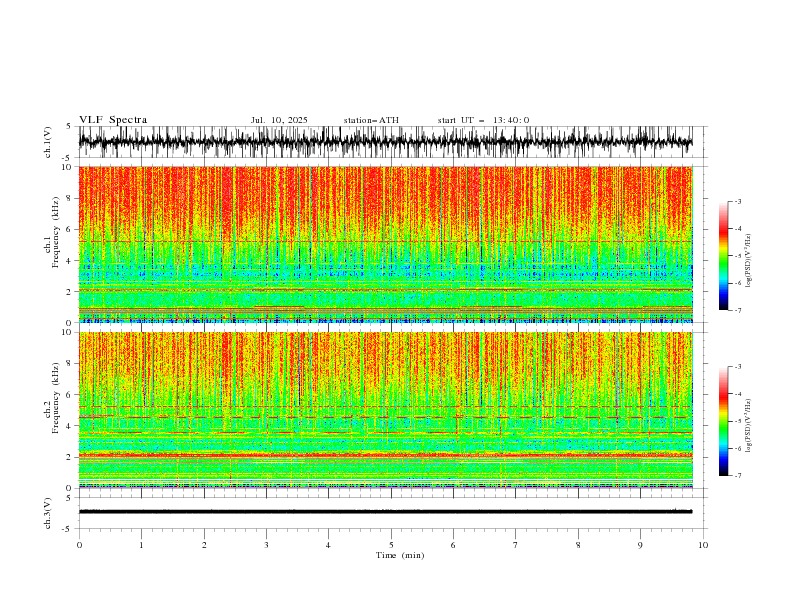This screenshot has height=612, width=792.
Task: Click the "station=ATH" header label
Action: pos(371,120)
